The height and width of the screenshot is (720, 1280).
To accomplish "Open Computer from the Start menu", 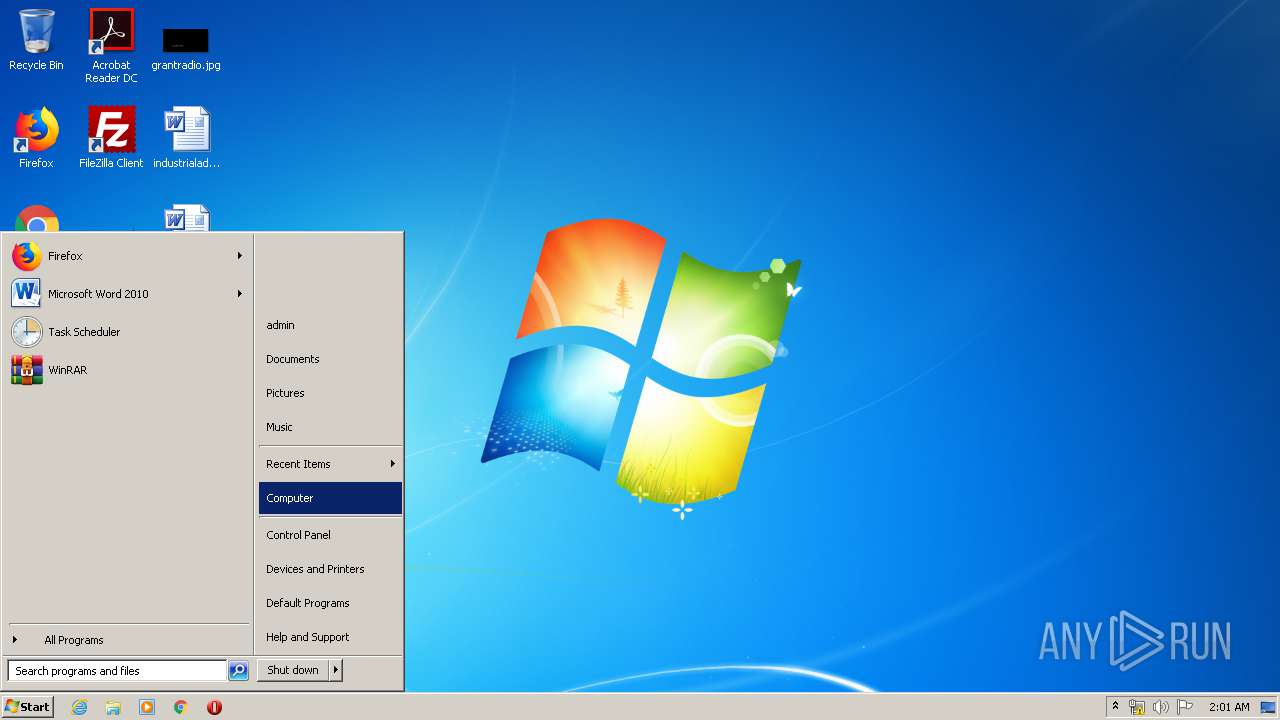I will point(330,498).
